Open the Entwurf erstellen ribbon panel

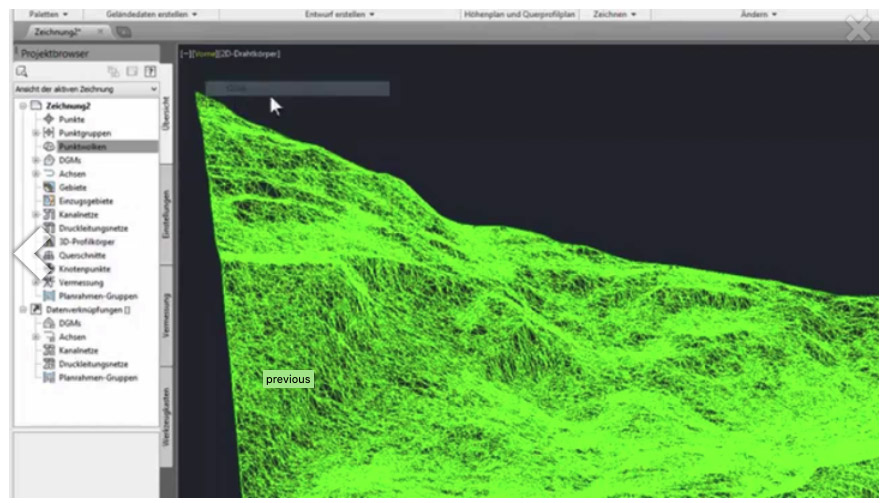(340, 15)
